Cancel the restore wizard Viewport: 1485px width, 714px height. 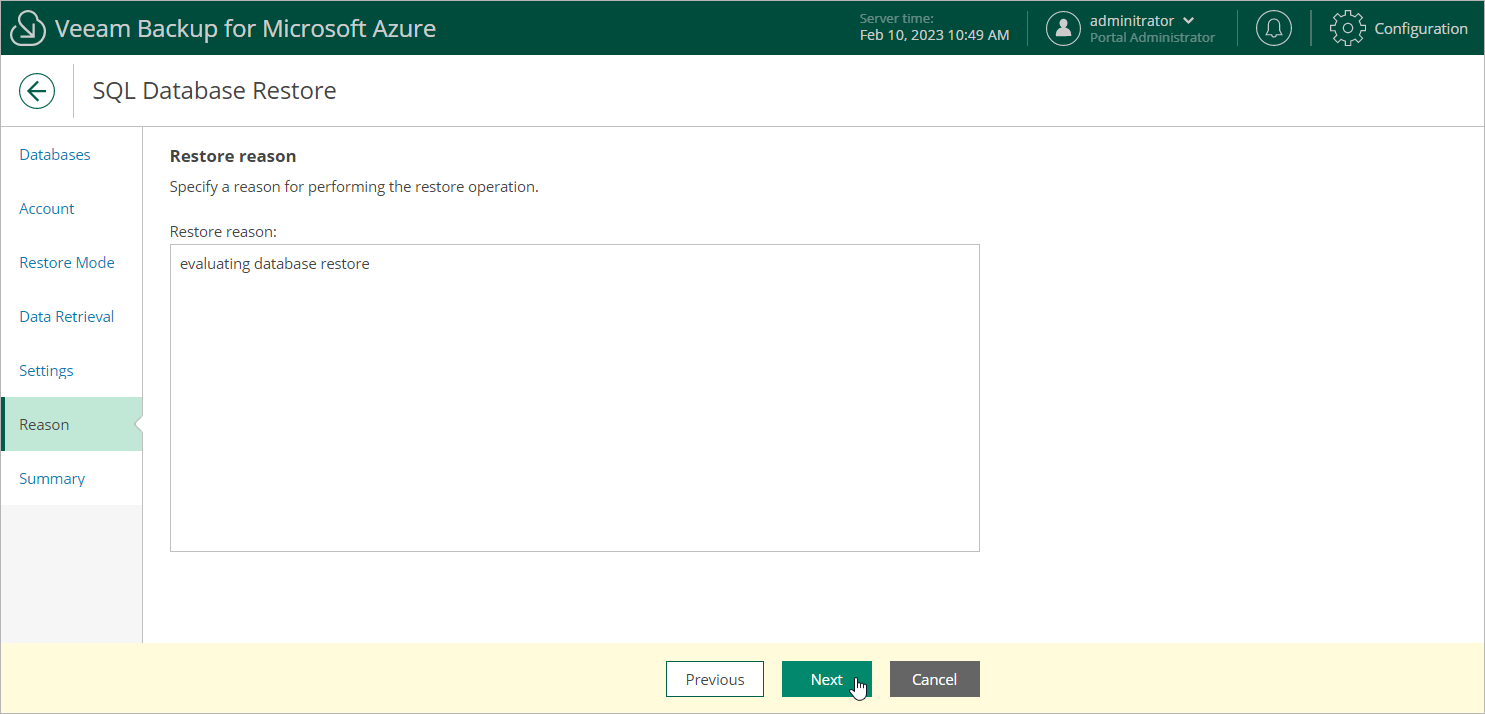tap(935, 679)
